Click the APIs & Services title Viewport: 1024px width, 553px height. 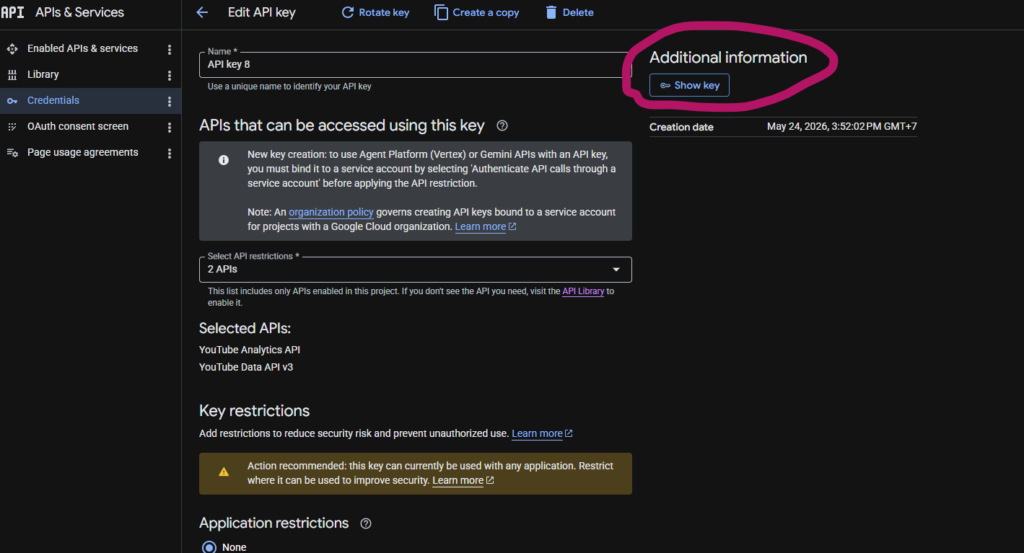(x=79, y=12)
